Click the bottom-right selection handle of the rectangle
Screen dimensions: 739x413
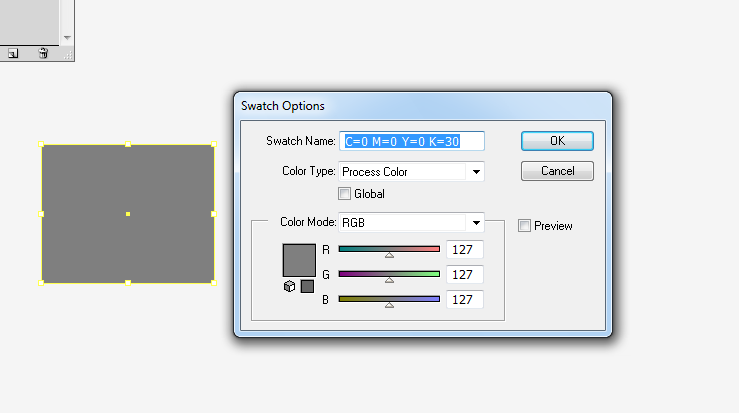(x=214, y=282)
